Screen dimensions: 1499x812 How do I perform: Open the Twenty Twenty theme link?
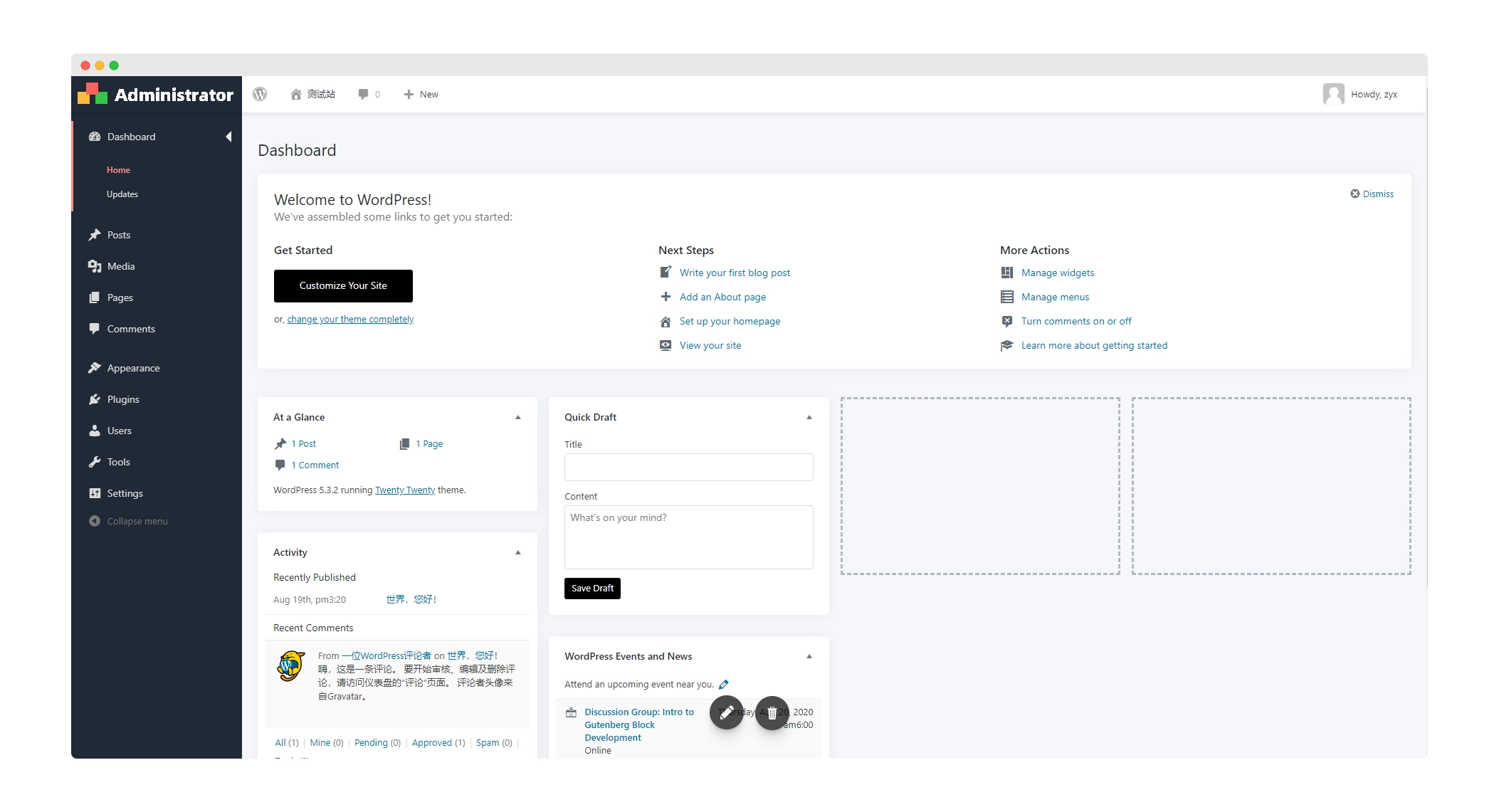pyautogui.click(x=405, y=490)
